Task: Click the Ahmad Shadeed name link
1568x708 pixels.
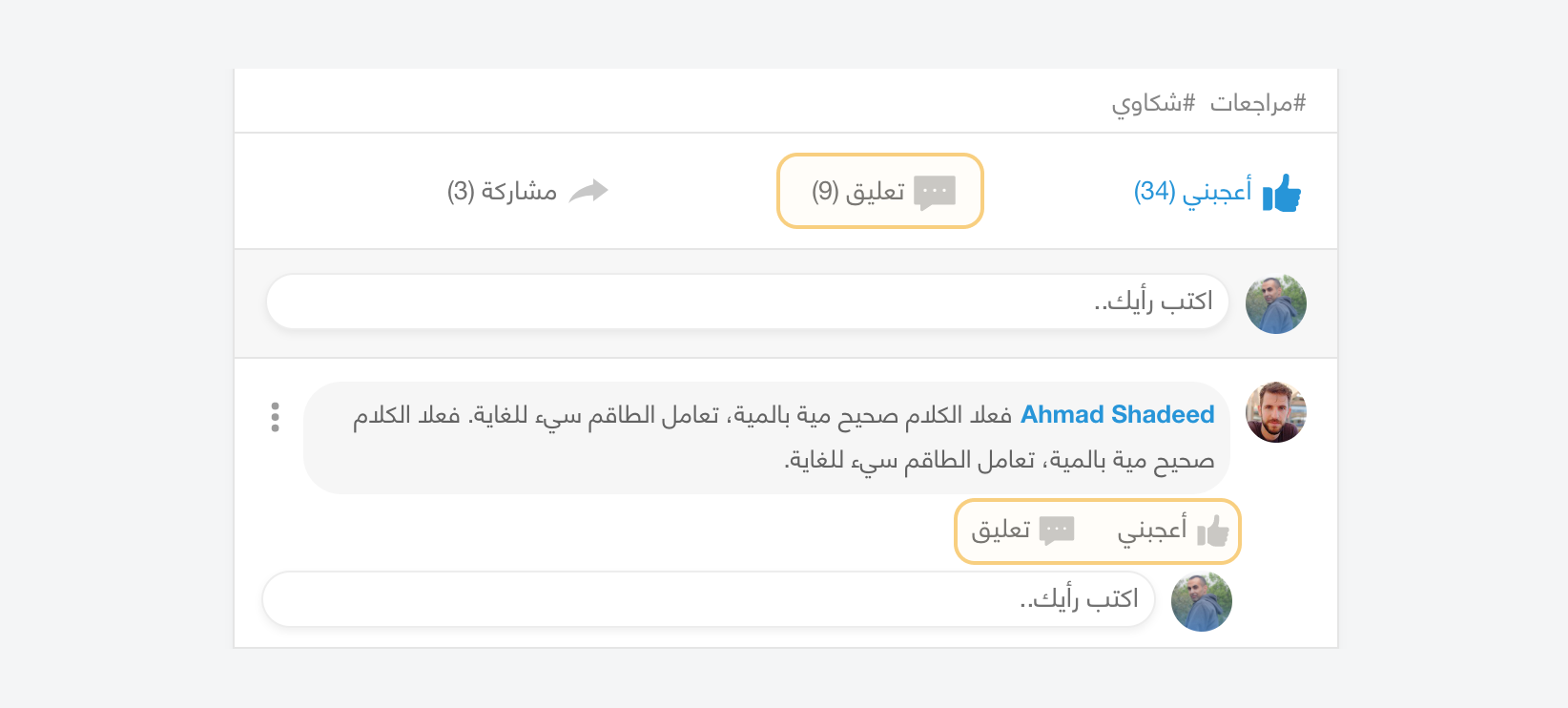Action: point(1117,415)
